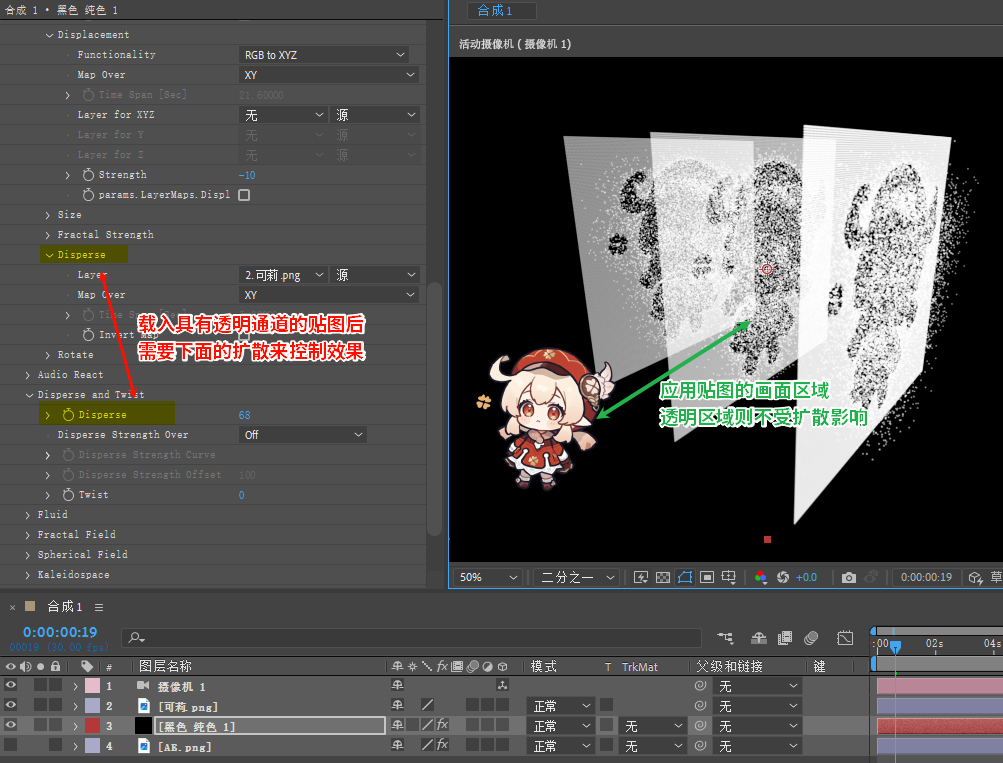Screen dimensions: 1003x763
Task: Click the 模式 column header
Action: click(543, 666)
